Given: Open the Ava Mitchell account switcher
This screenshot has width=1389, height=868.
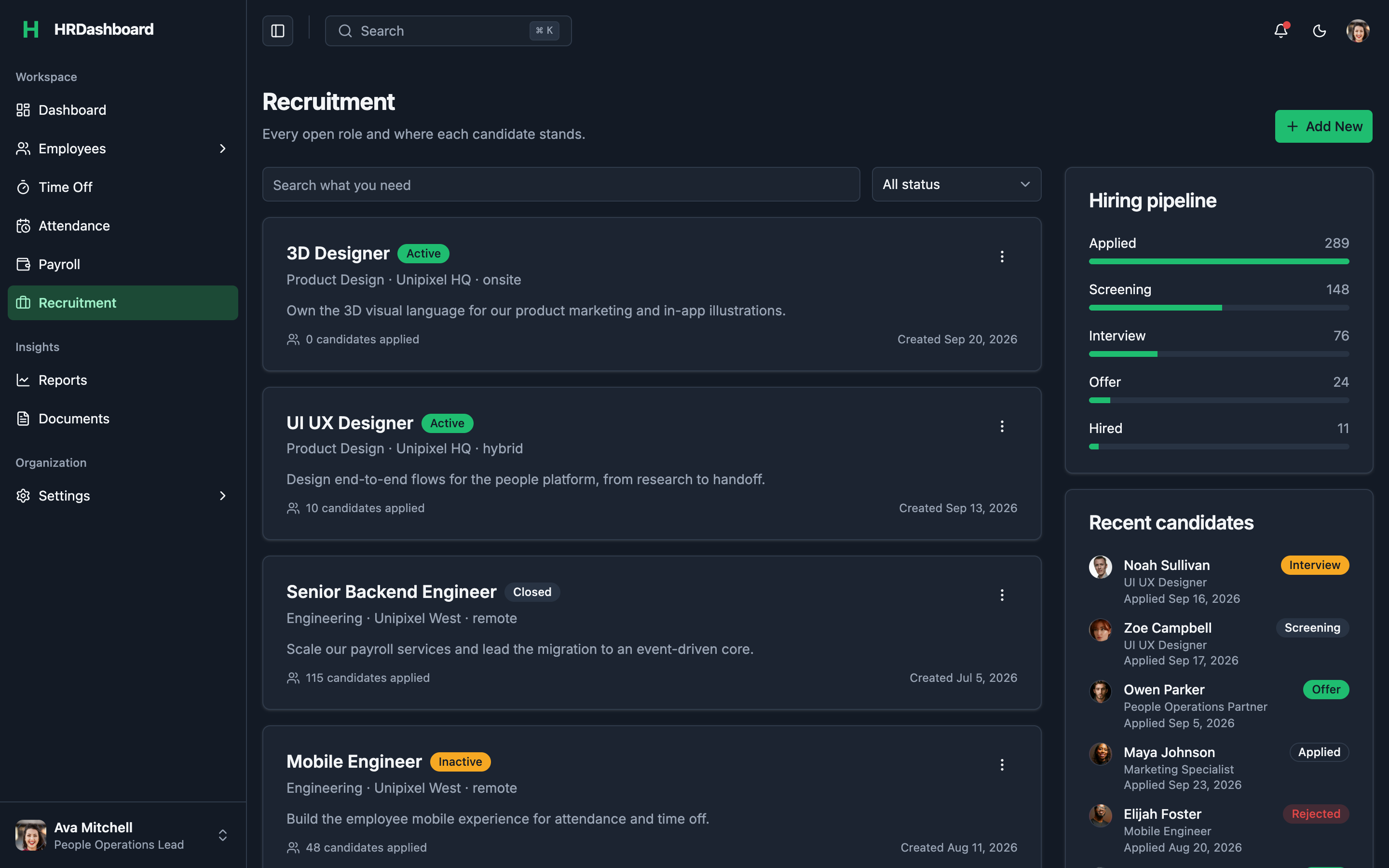Looking at the screenshot, I should [123, 835].
